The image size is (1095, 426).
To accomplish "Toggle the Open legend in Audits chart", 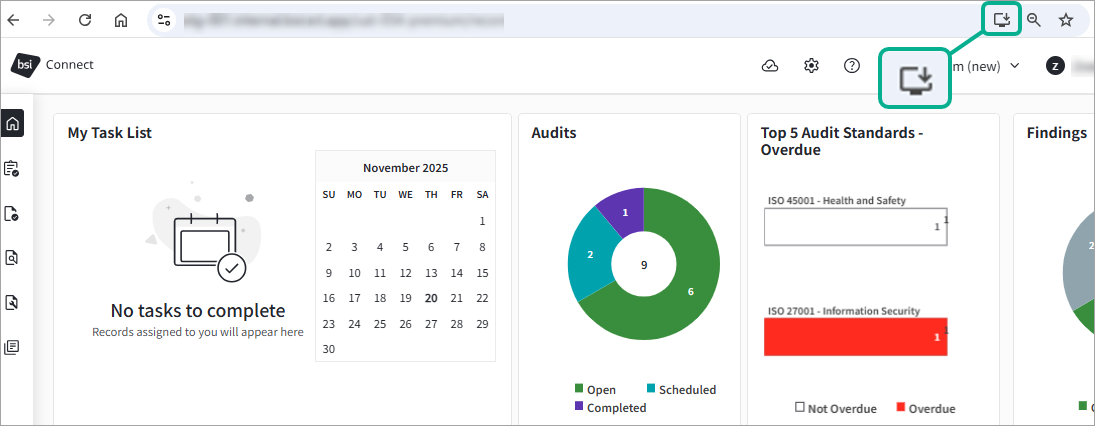I will click(595, 390).
